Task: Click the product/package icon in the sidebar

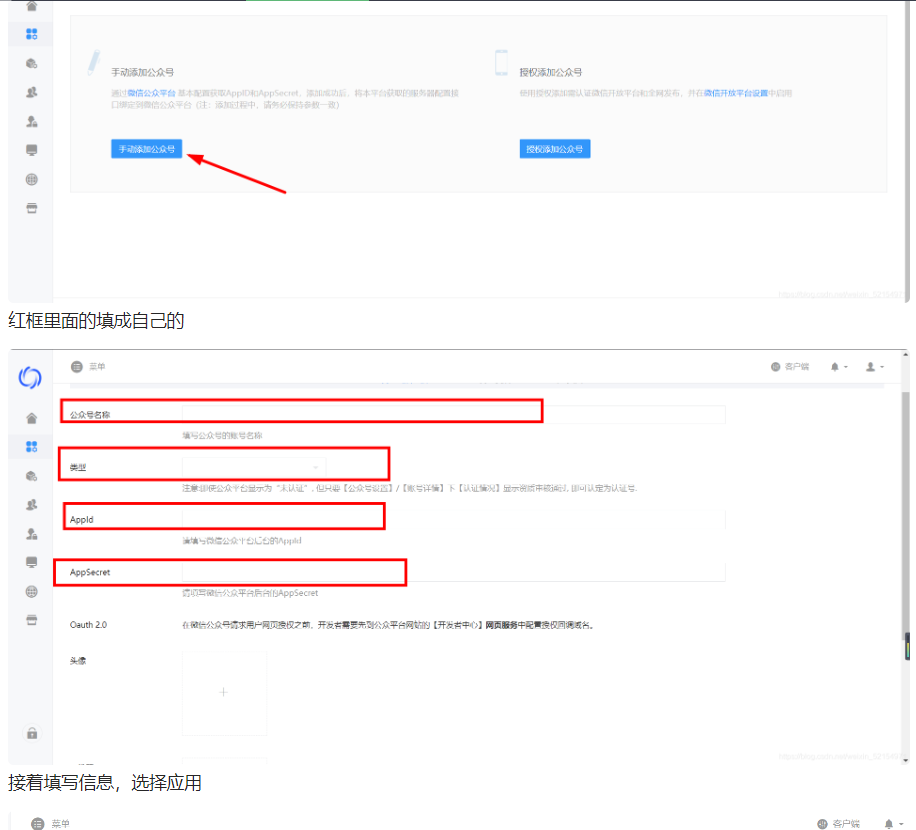Action: 30,62
